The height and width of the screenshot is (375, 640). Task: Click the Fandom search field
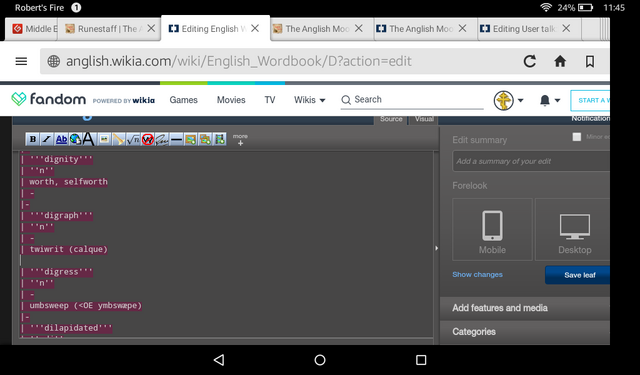[412, 100]
